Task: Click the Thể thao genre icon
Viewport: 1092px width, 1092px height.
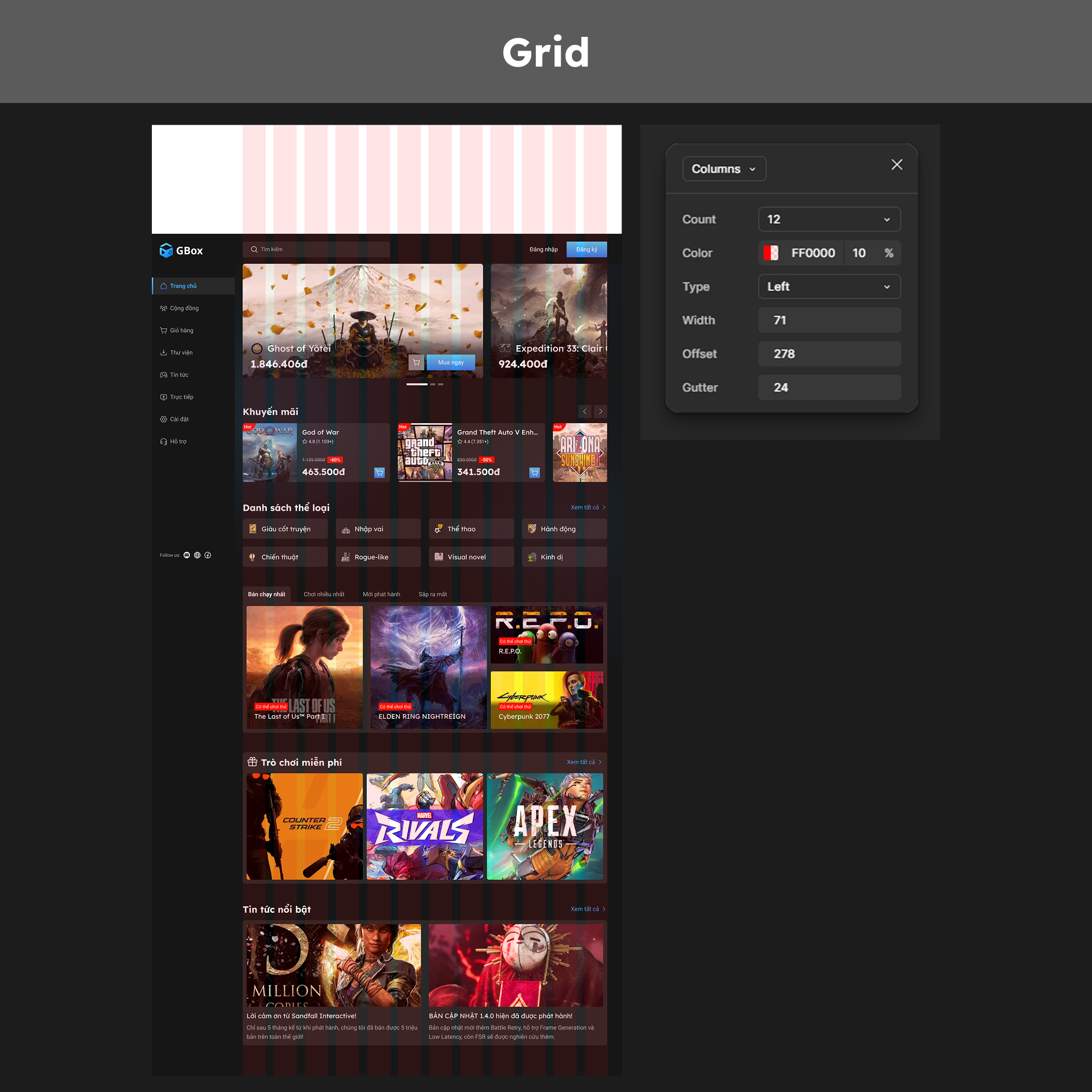Action: coord(439,529)
